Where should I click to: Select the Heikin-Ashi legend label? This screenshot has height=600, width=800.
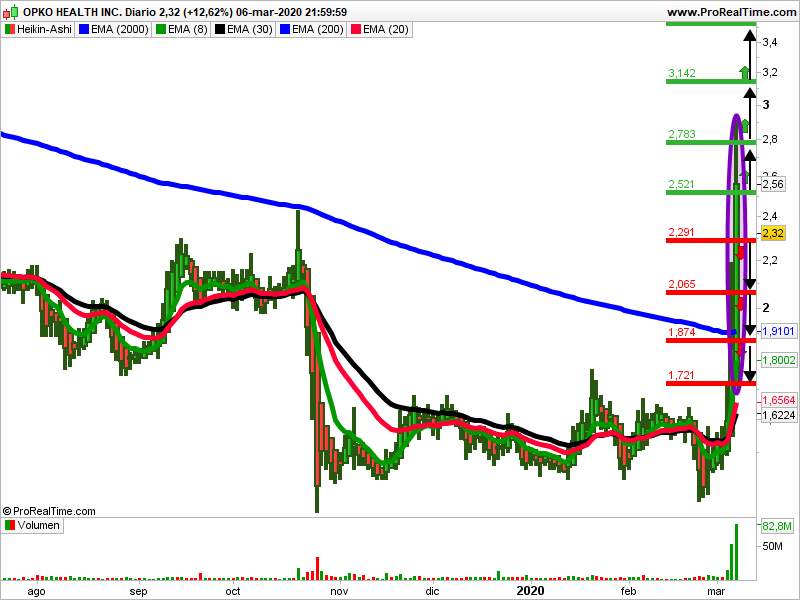[44, 30]
